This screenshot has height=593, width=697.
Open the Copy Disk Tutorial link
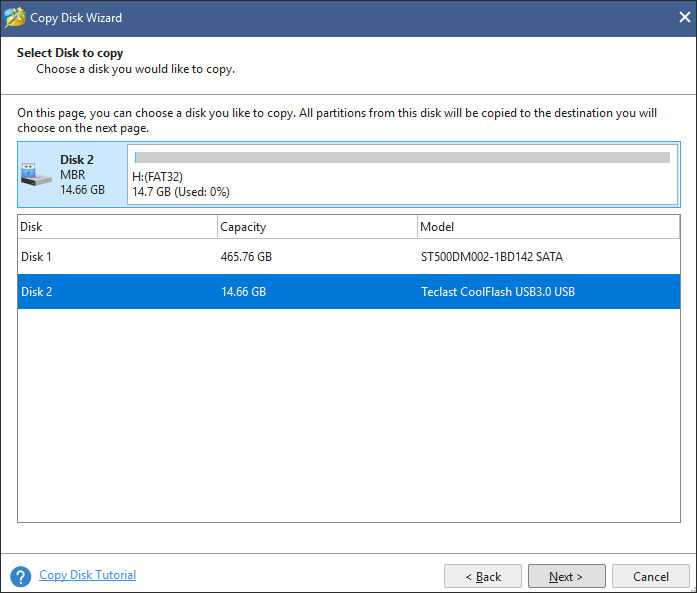[x=88, y=575]
